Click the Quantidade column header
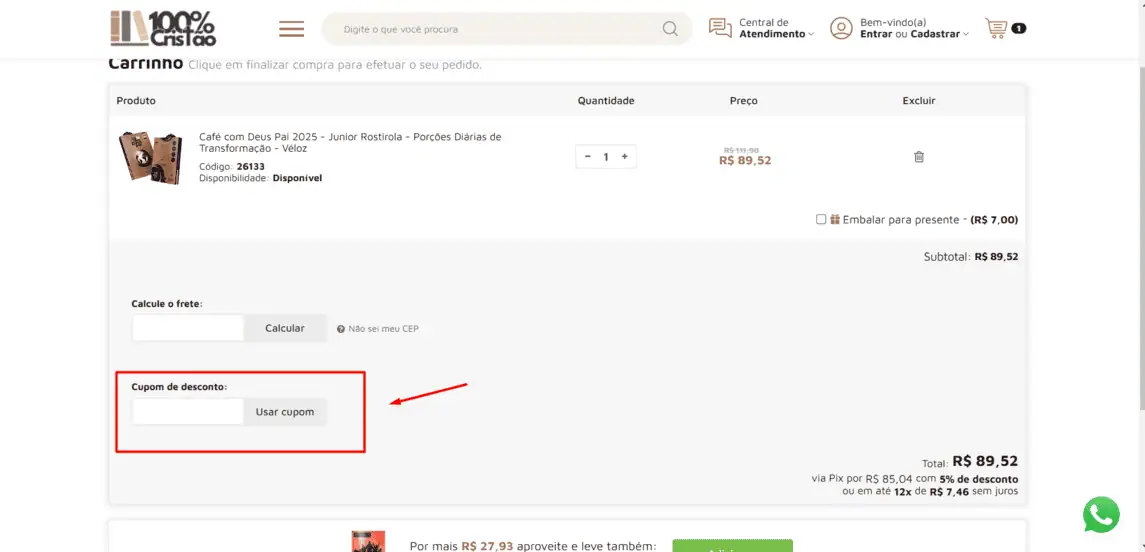The width and height of the screenshot is (1145, 552). point(606,101)
